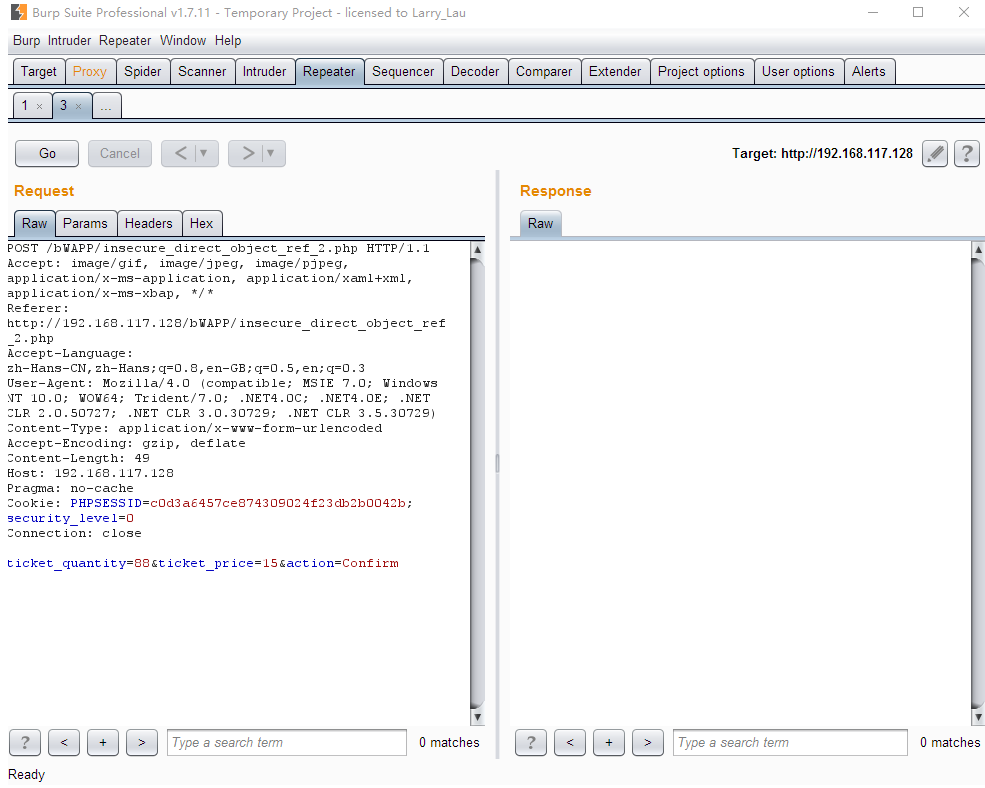The width and height of the screenshot is (985, 788).
Task: Open the Alerts tab
Action: pyautogui.click(x=869, y=72)
